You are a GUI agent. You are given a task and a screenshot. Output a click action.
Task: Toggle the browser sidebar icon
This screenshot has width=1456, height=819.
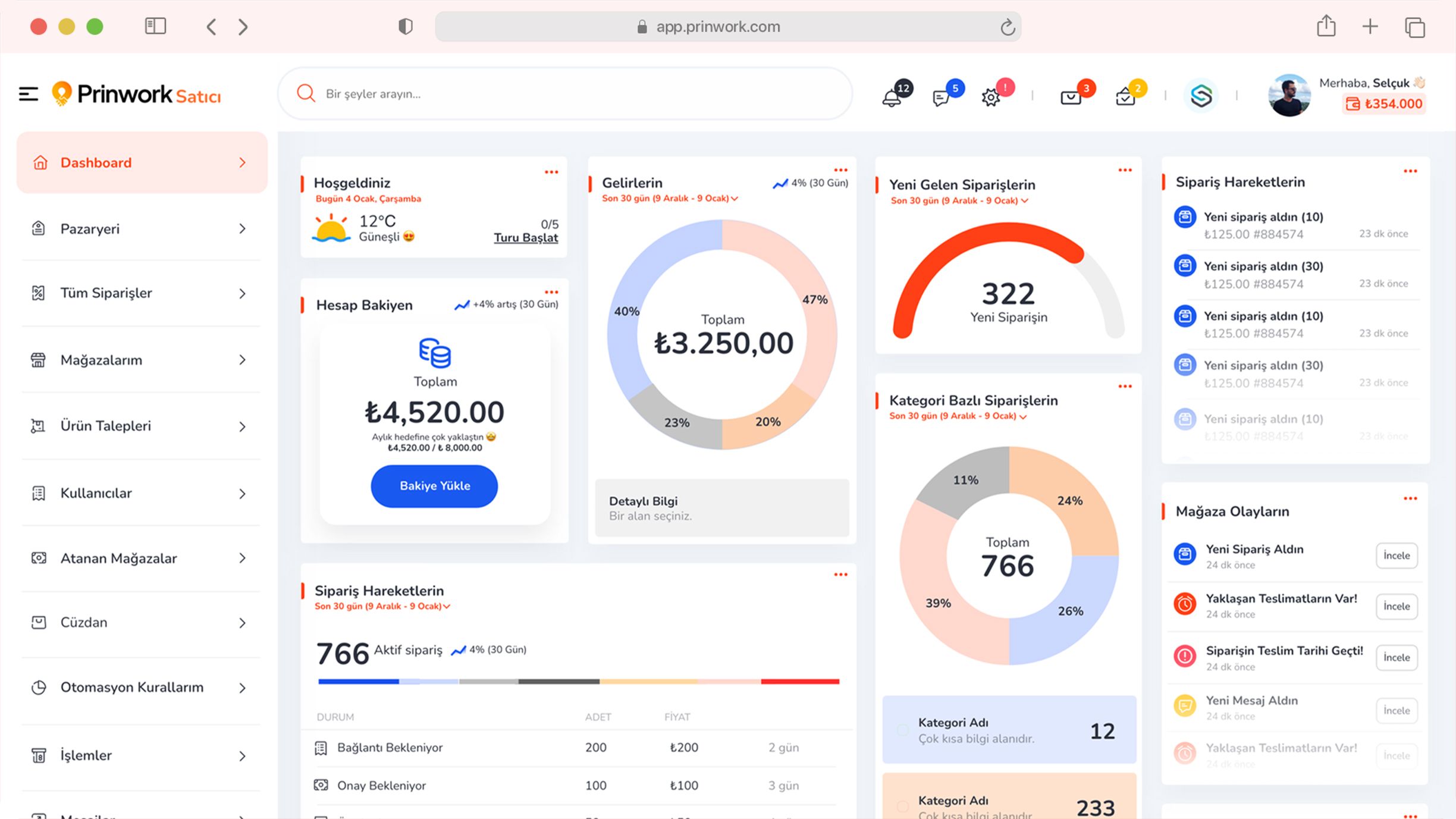pyautogui.click(x=155, y=26)
